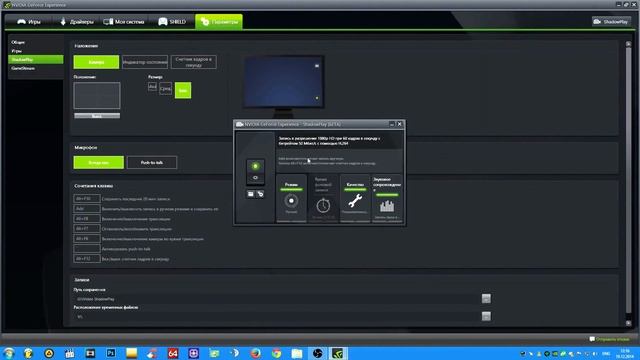Open the Моя система tab
Viewport: 640px width, 360px height.
124,22
